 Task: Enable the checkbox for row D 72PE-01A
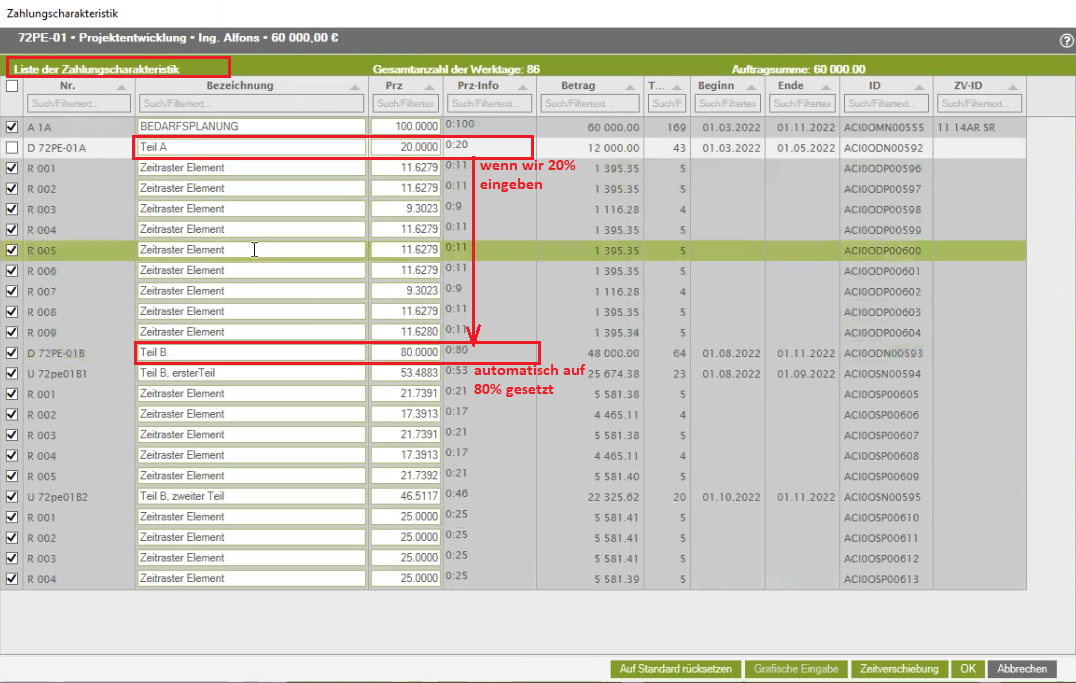click(x=12, y=148)
